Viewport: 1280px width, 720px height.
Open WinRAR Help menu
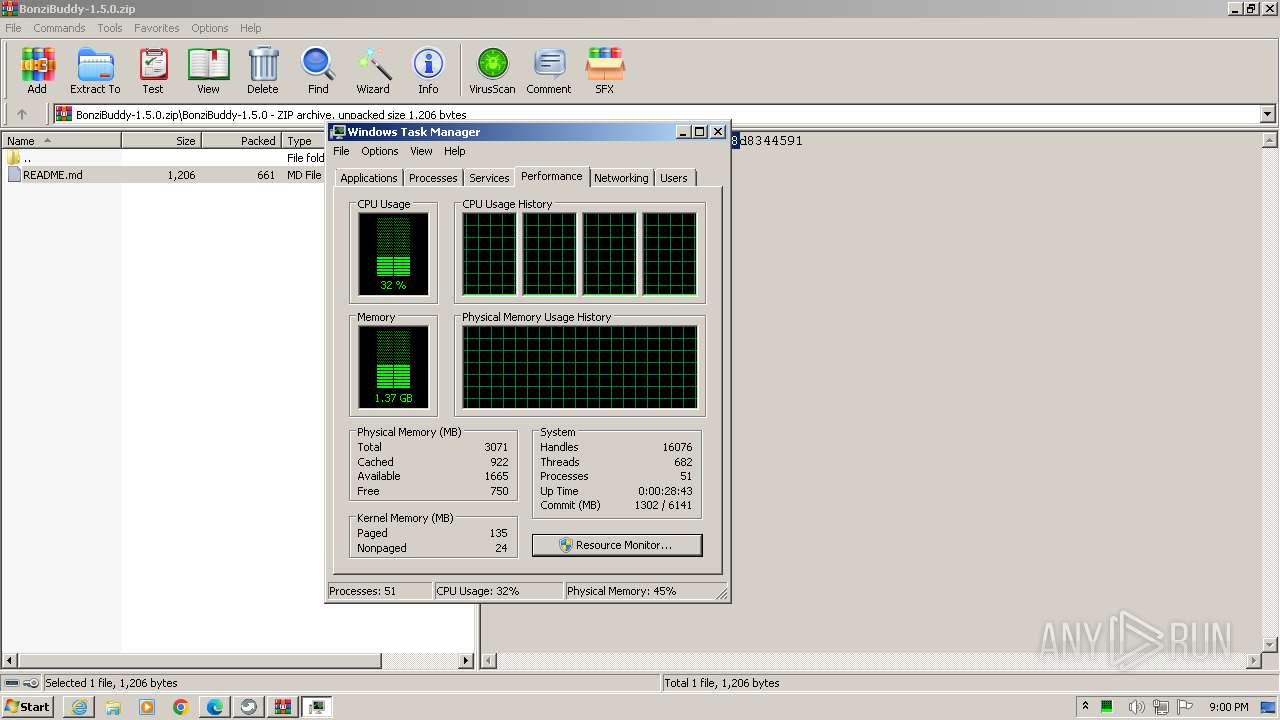[251, 28]
